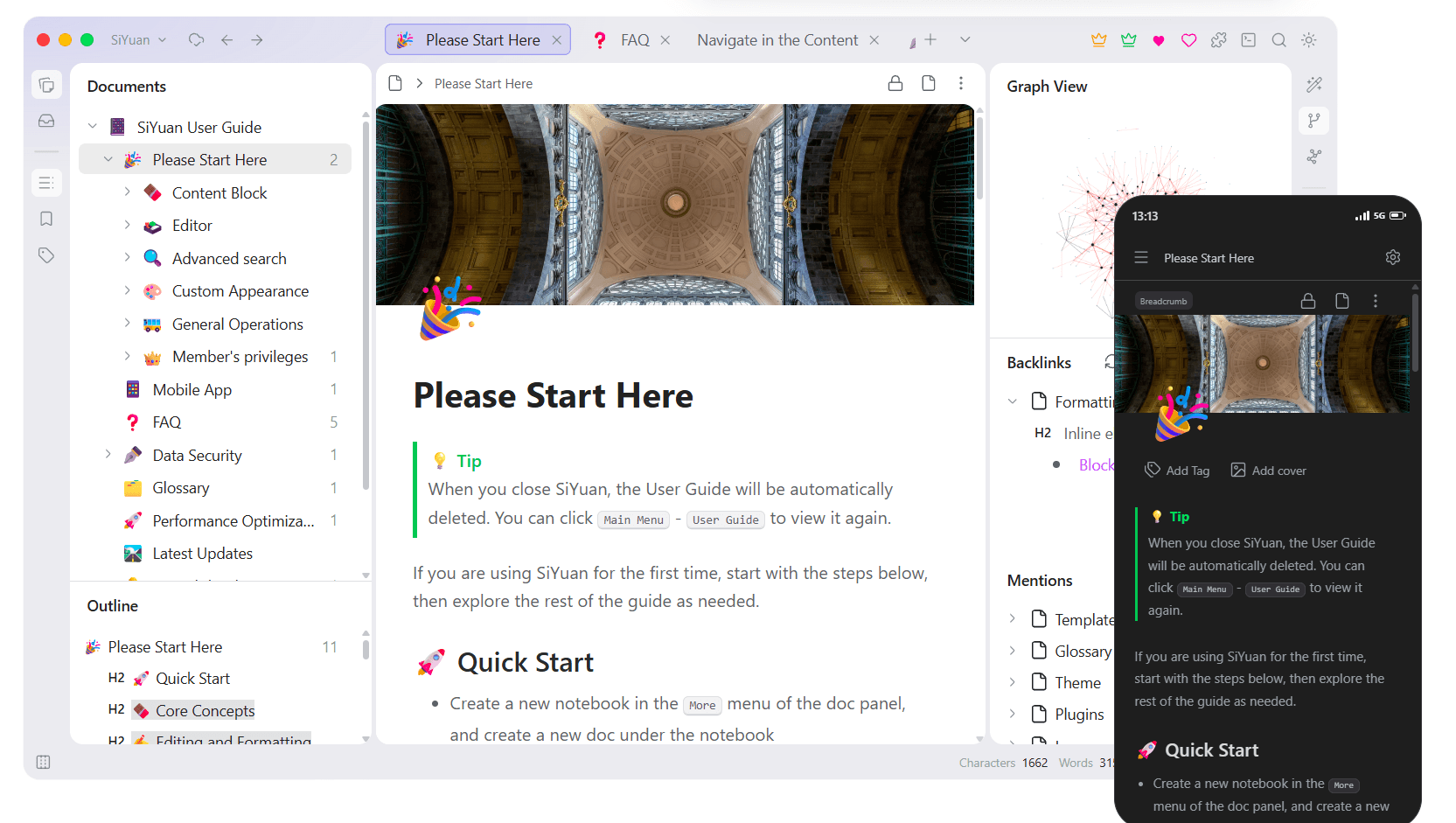1456x823 pixels.
Task: Expand the Theme mention entry
Action: [x=1013, y=682]
